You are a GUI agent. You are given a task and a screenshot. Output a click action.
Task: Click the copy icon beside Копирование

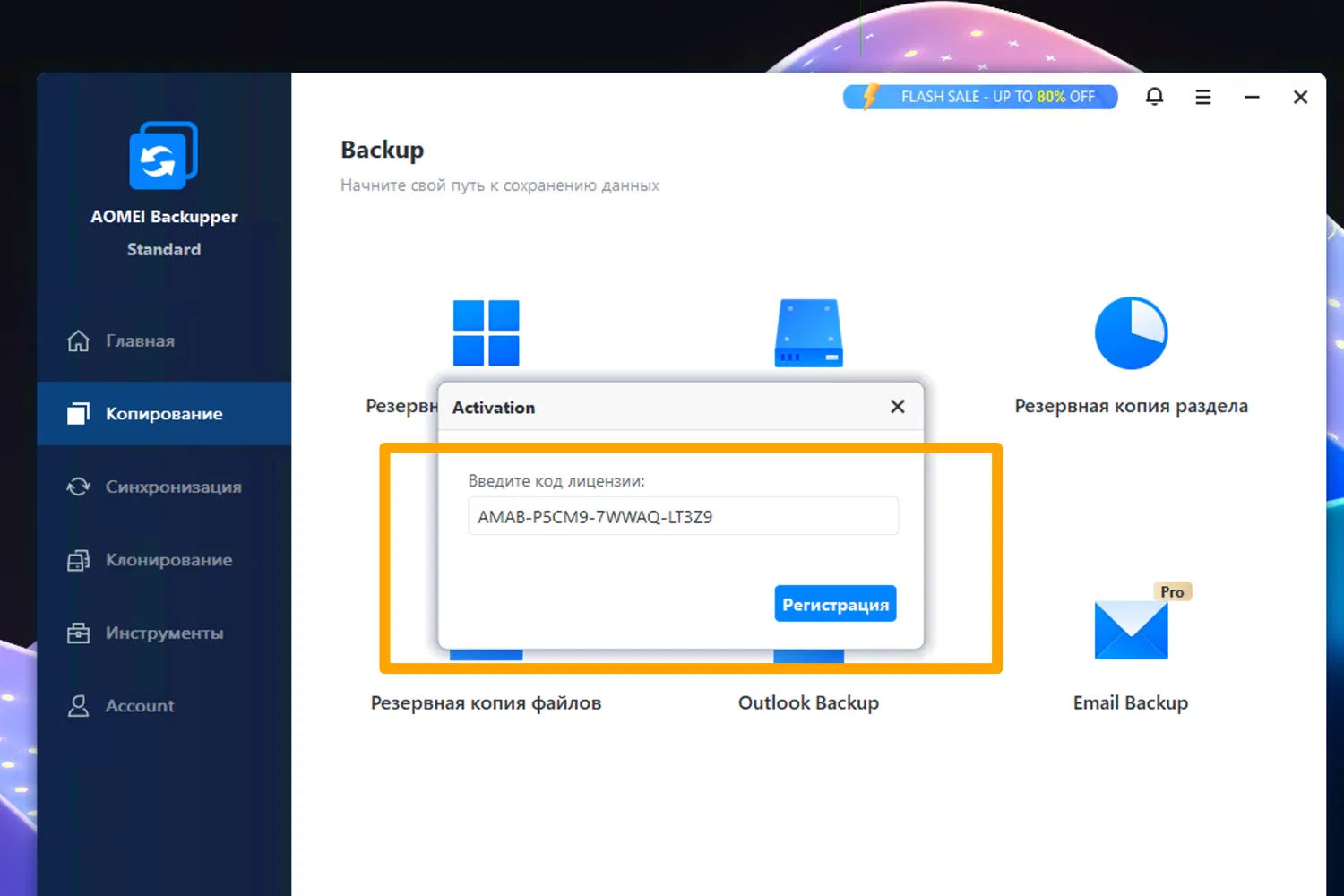click(x=79, y=413)
